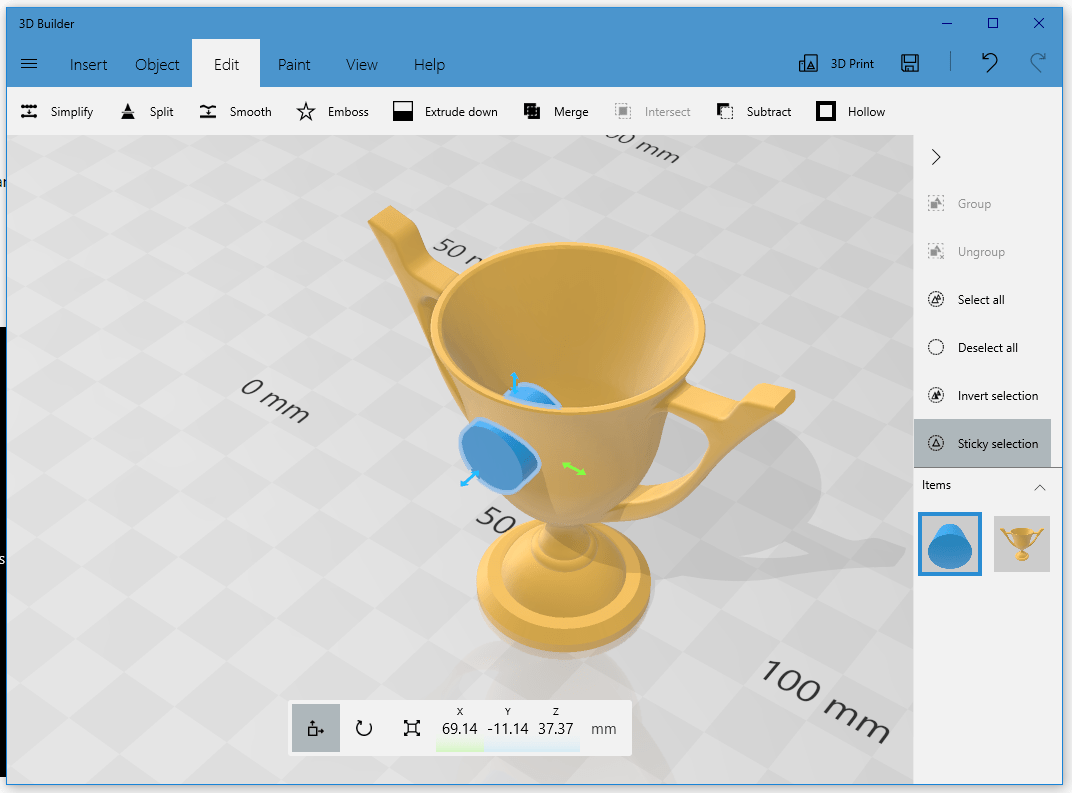Open the hamburger menu

click(29, 63)
